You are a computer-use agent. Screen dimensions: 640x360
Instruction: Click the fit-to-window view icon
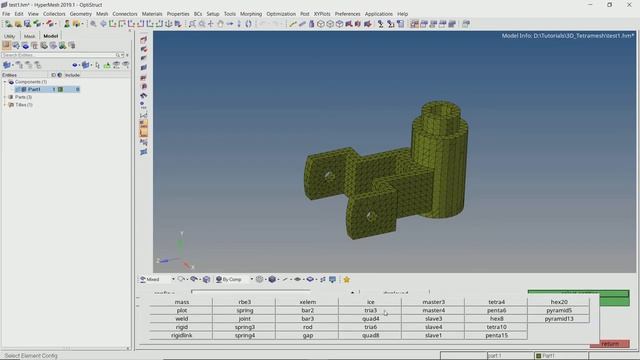192,24
